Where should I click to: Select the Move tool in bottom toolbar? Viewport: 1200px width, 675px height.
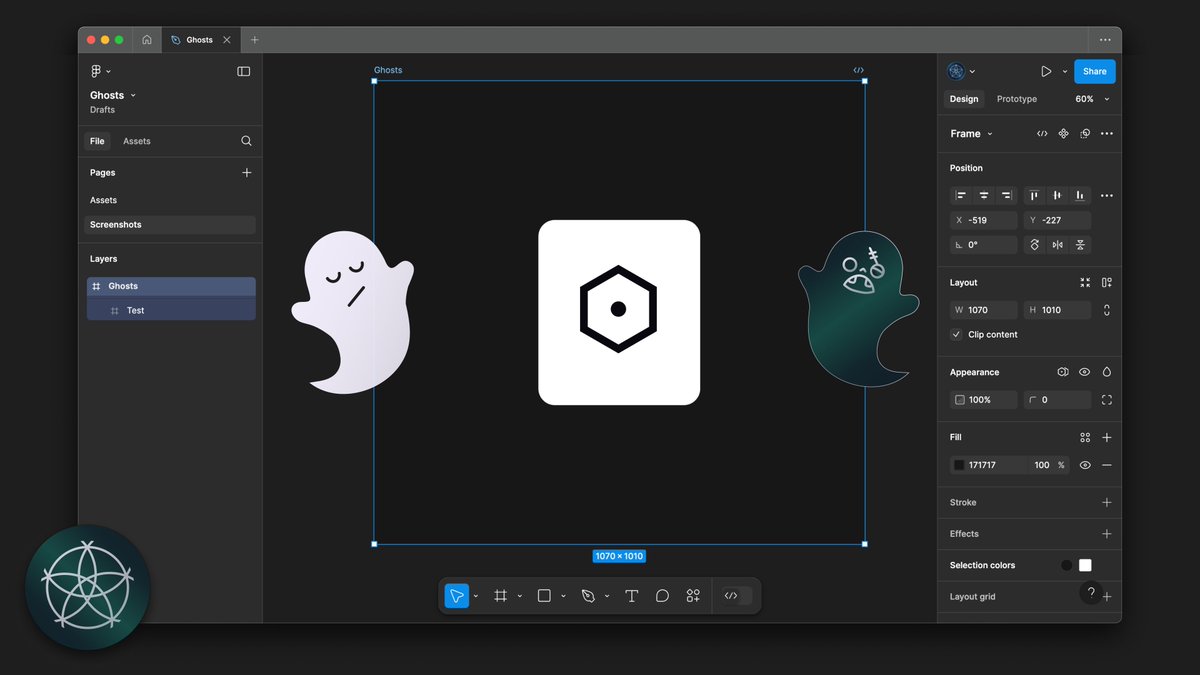coord(456,596)
